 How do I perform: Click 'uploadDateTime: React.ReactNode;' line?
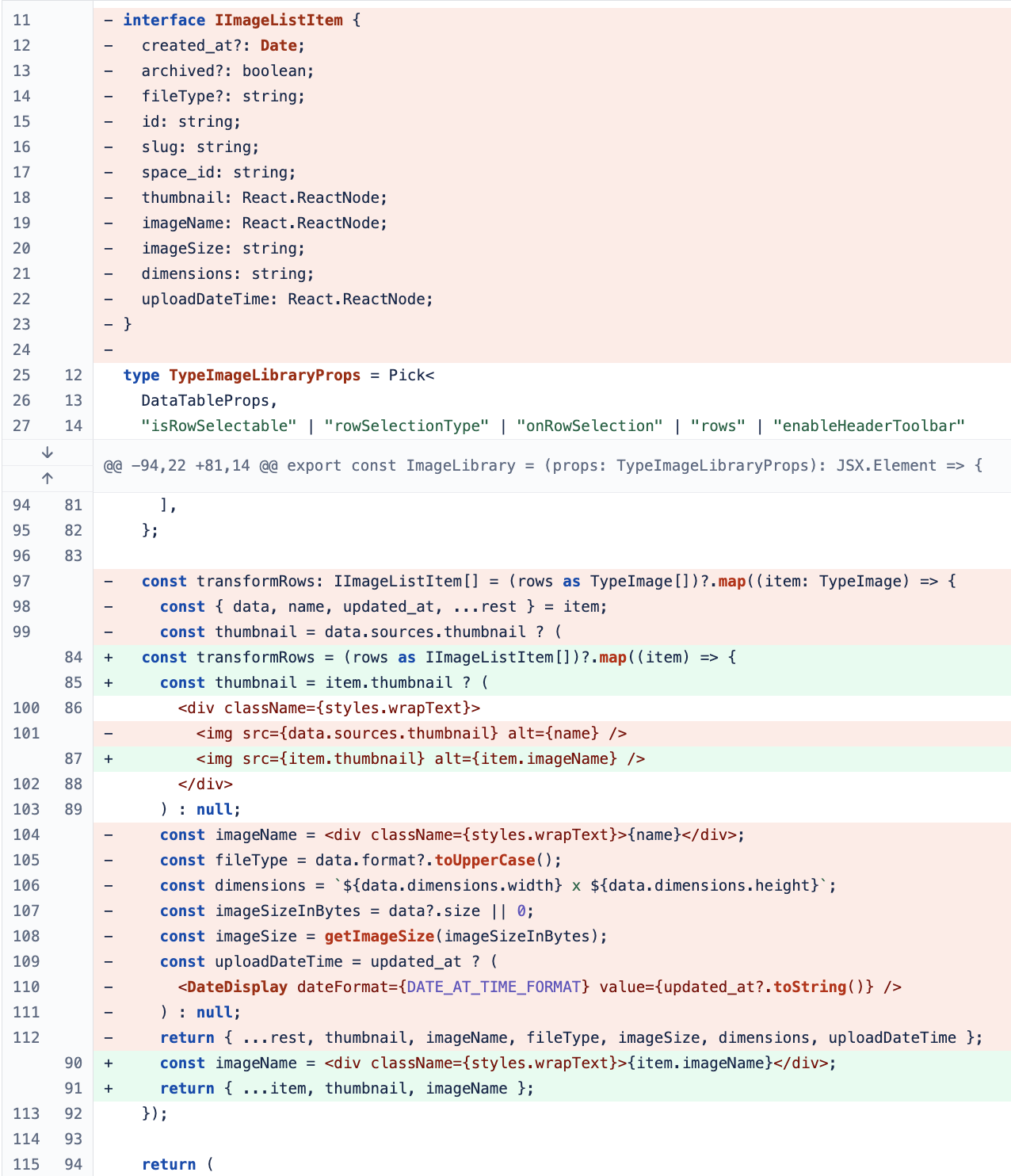pyautogui.click(x=552, y=299)
